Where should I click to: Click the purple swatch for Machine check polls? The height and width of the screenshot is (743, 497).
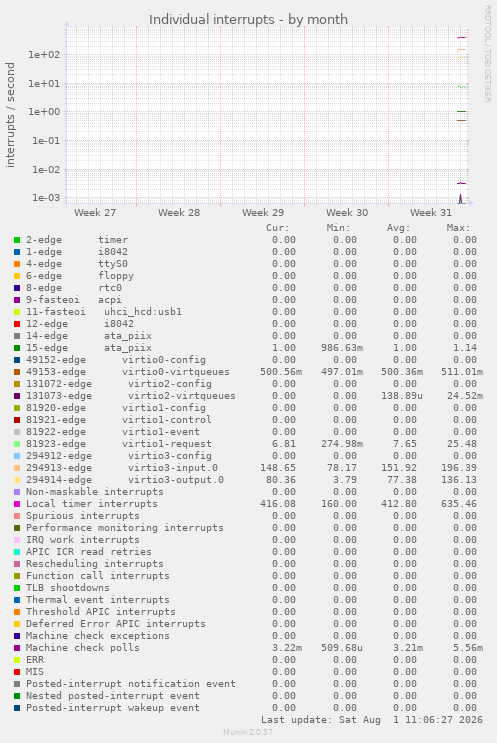[x=17, y=648]
